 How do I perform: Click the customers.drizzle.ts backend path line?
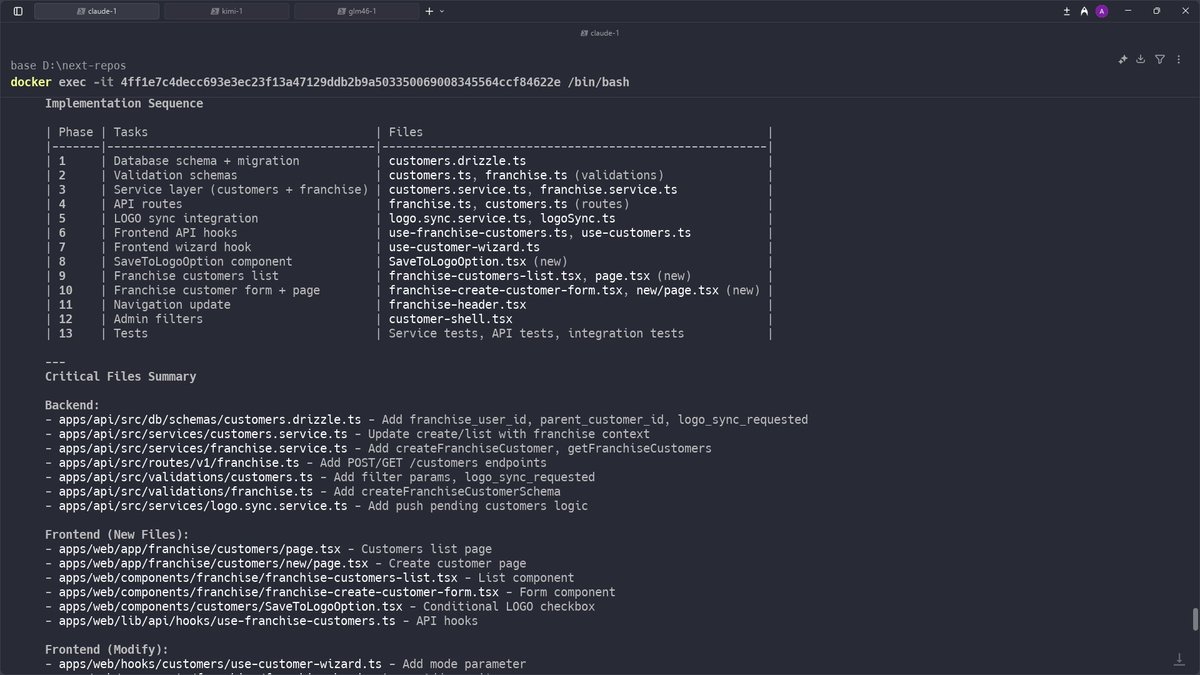(427, 420)
